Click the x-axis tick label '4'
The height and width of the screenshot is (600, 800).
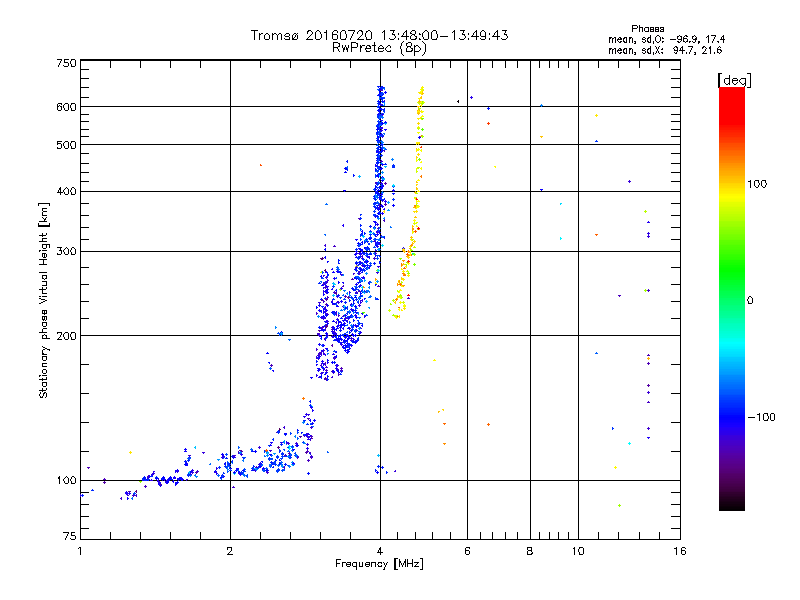click(380, 551)
